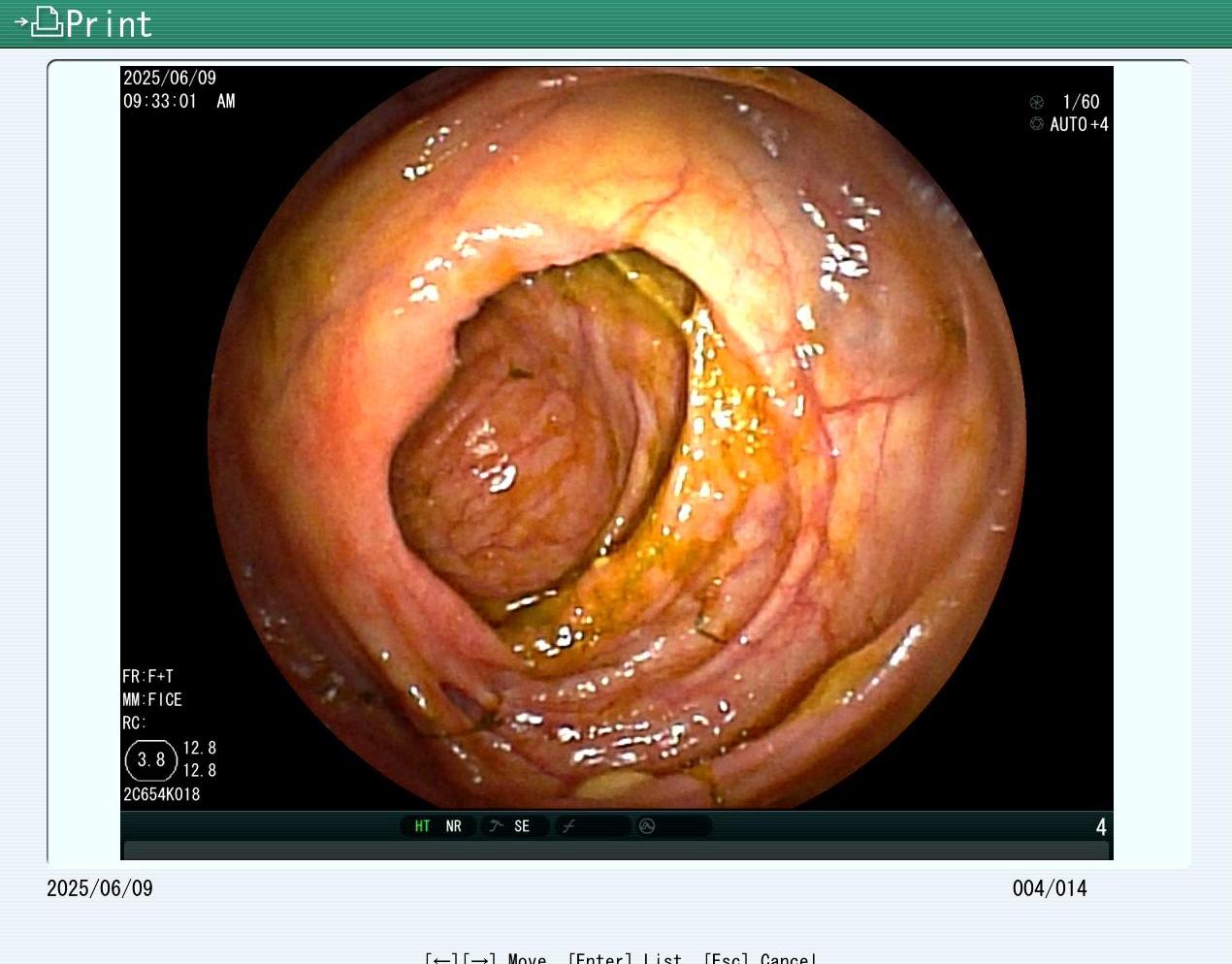Image resolution: width=1232 pixels, height=964 pixels.
Task: Click the image number 4 in strip
Action: point(1101,826)
